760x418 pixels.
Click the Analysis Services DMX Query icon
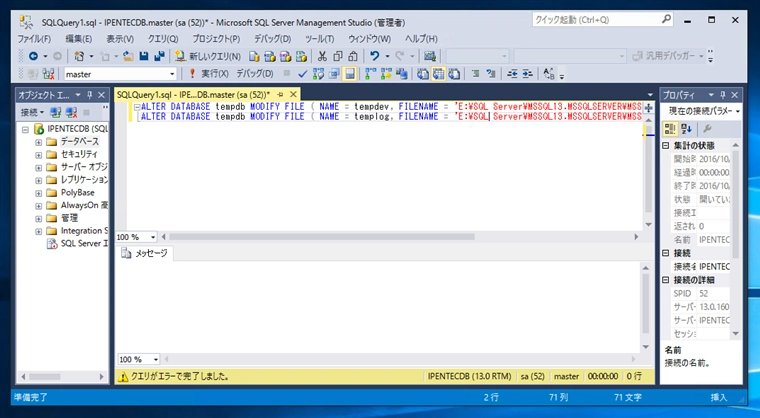[x=285, y=56]
